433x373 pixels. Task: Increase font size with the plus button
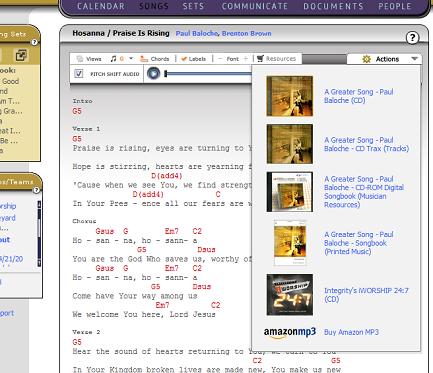coord(246,59)
